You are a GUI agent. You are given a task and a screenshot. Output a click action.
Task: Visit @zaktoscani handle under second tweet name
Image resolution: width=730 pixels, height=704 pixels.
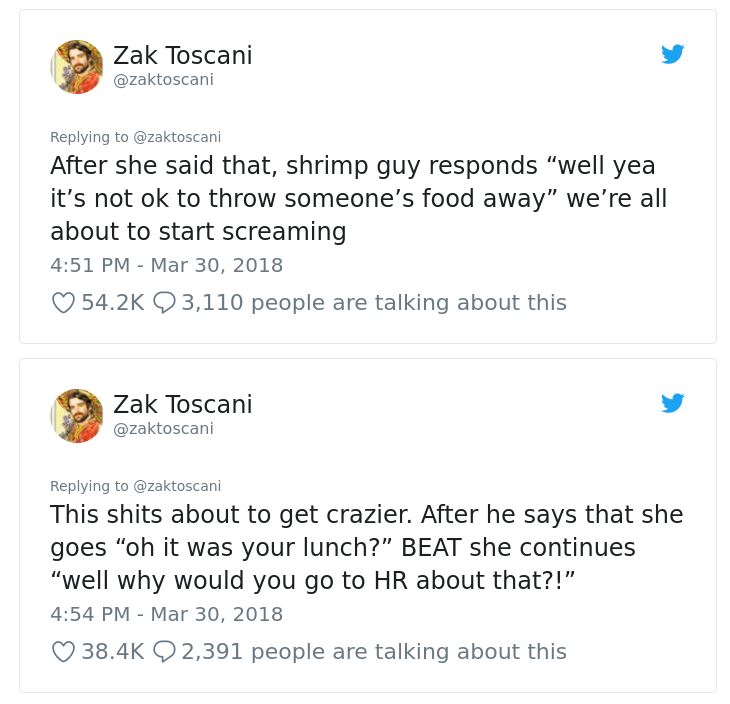pyautogui.click(x=163, y=428)
